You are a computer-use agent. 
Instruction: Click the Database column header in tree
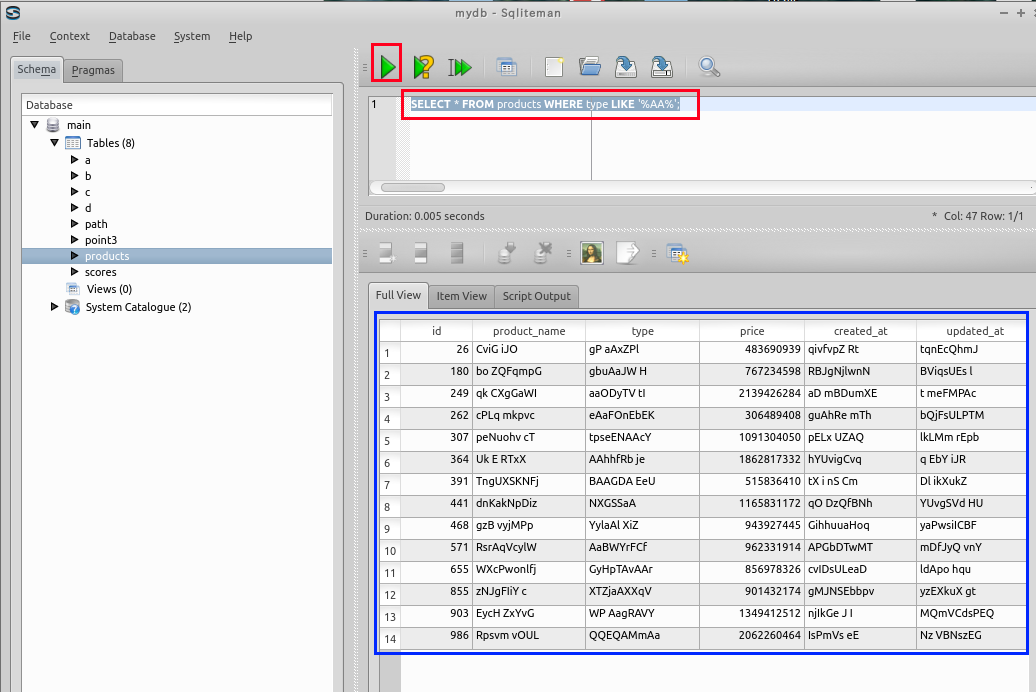pos(176,104)
